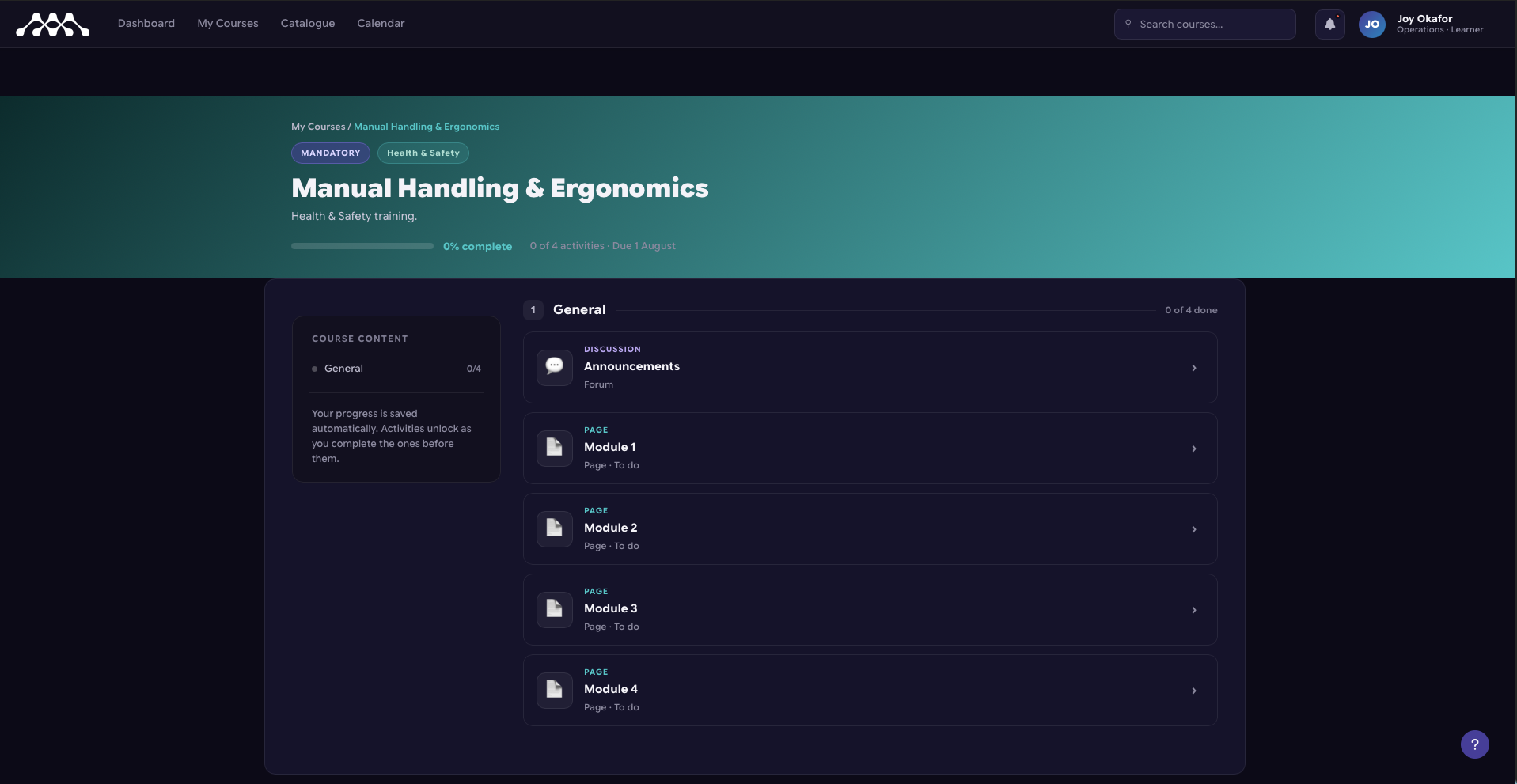Screen dimensions: 1517x784
Task: Open the Module 2 title
Action: pos(611,528)
